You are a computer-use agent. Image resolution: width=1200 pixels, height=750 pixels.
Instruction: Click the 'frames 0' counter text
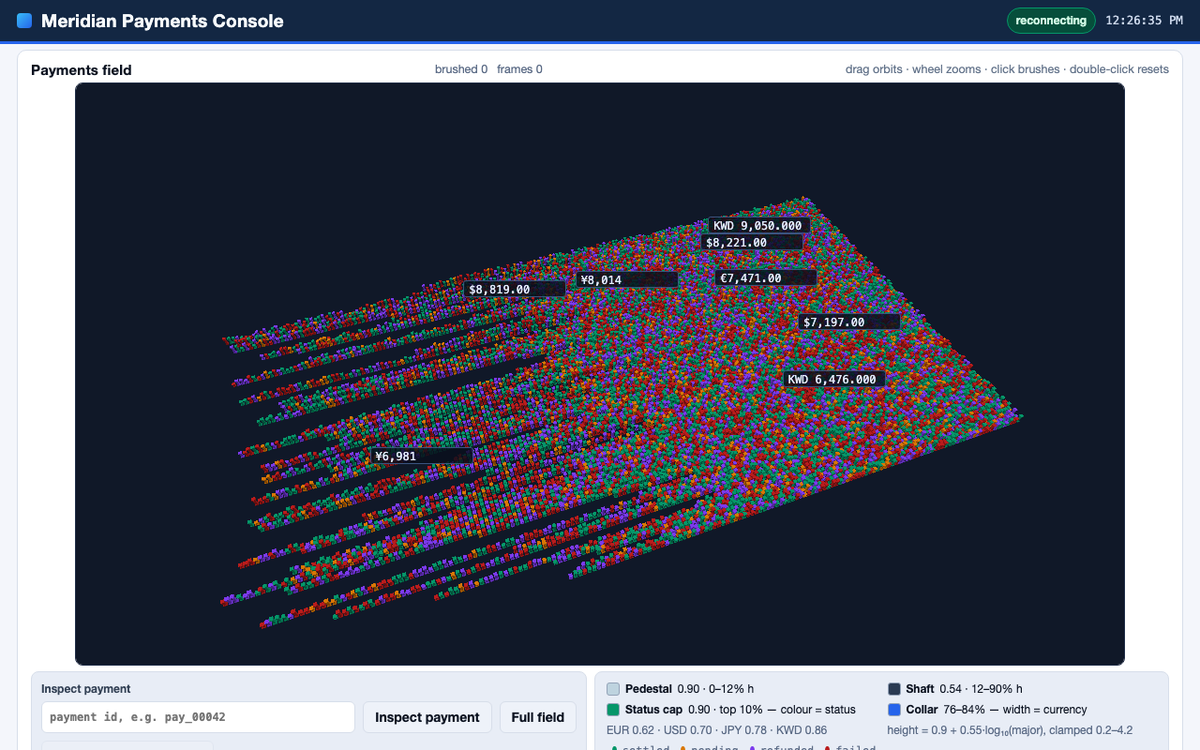click(520, 70)
